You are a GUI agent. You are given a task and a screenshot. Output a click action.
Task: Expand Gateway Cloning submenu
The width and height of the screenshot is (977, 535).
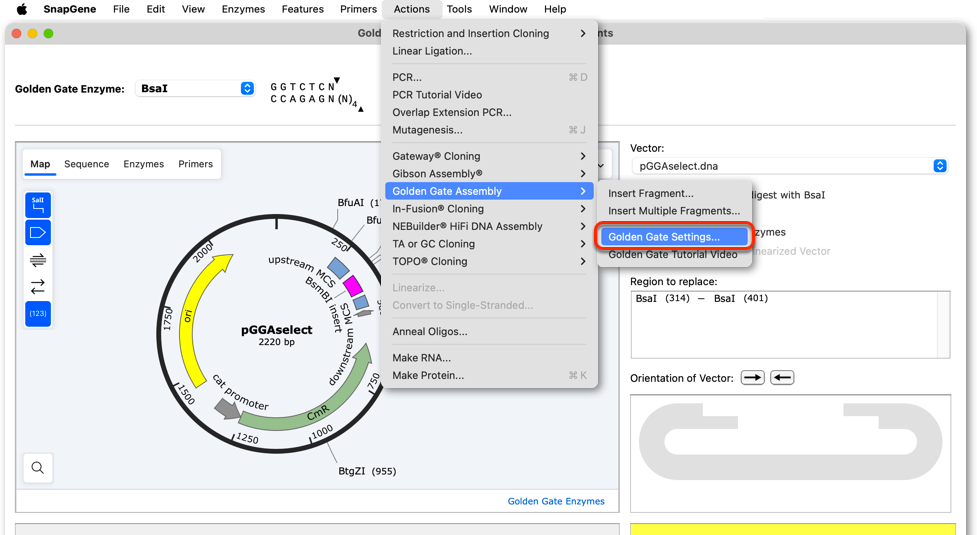pyautogui.click(x=489, y=156)
